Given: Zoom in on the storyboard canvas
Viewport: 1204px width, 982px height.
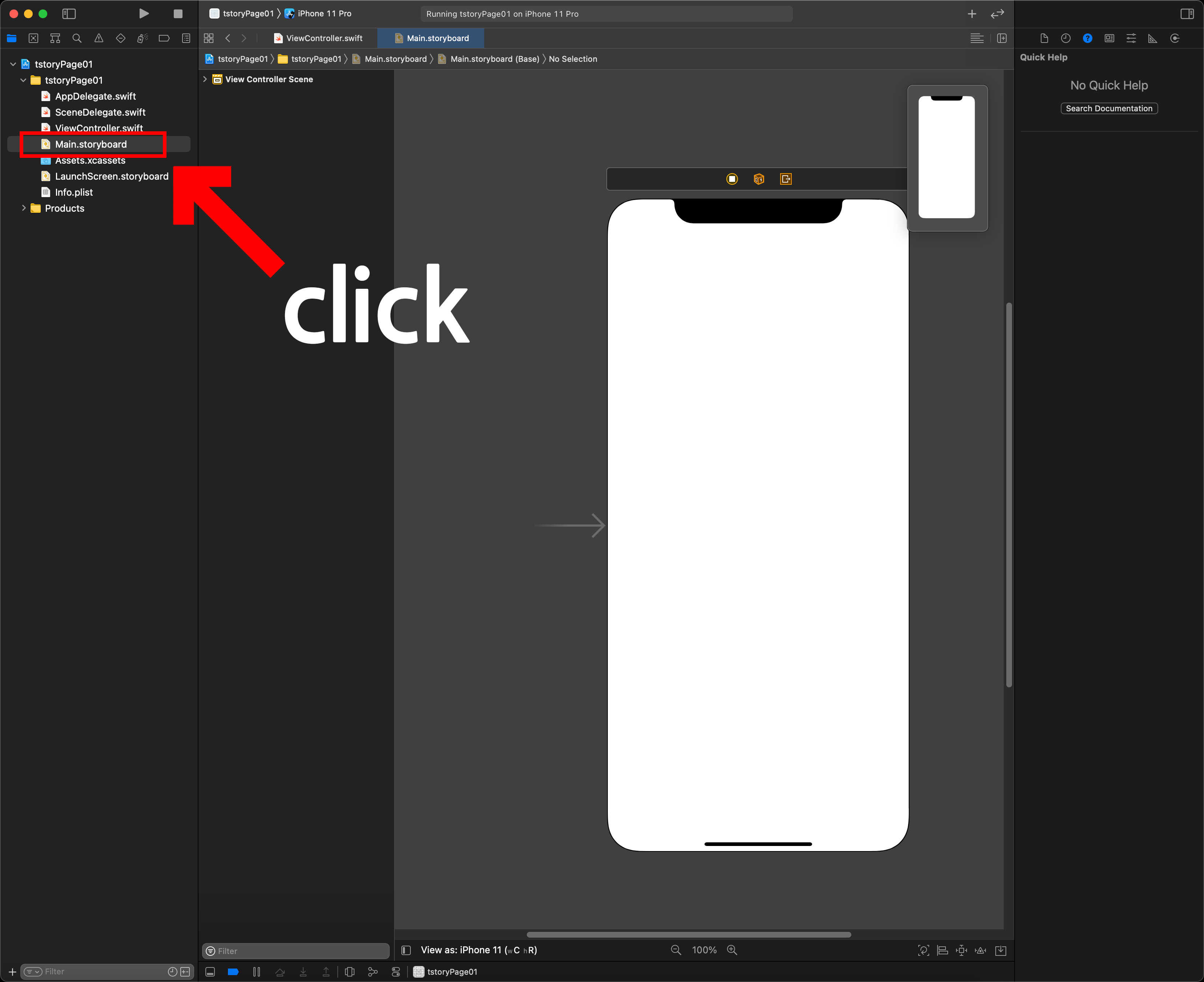Looking at the screenshot, I should point(732,950).
